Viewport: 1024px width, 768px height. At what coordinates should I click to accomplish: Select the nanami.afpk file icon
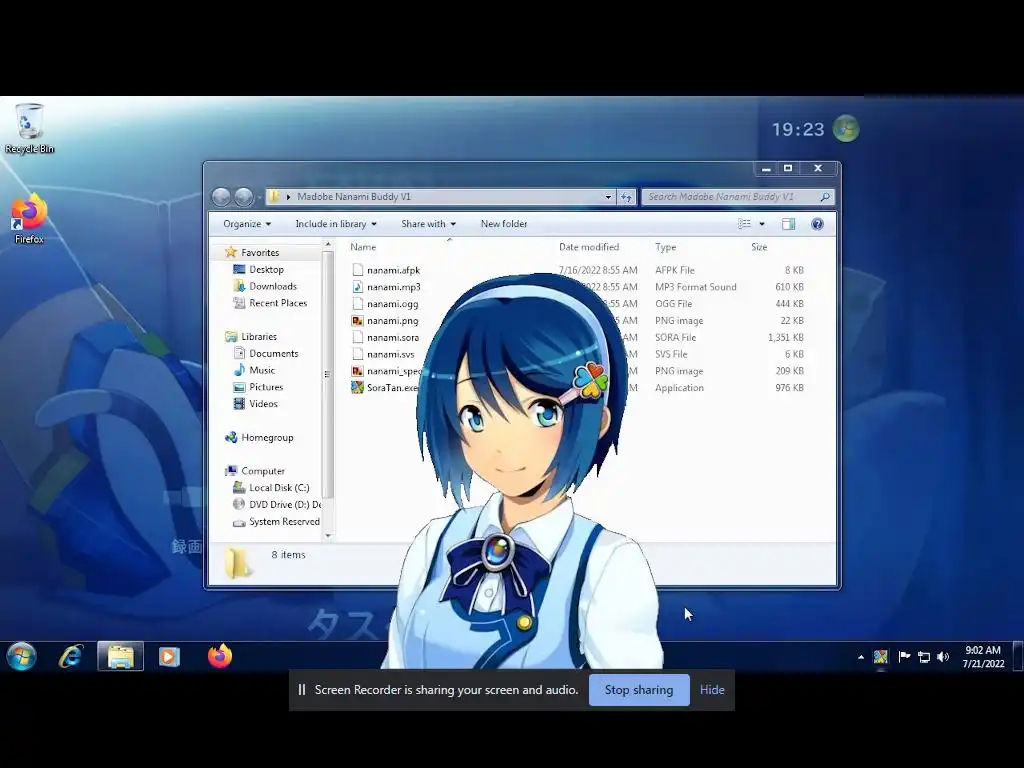pyautogui.click(x=357, y=270)
